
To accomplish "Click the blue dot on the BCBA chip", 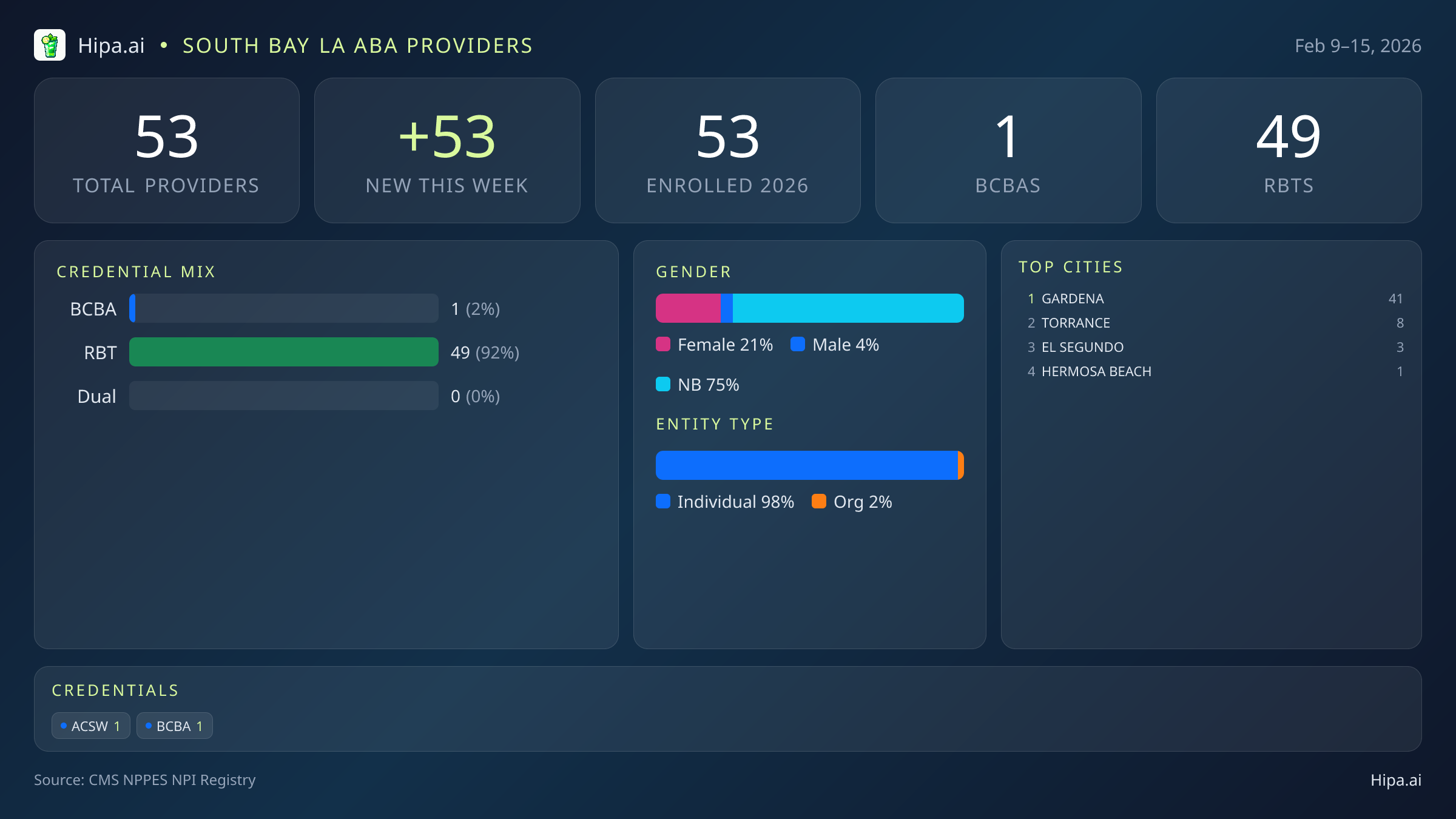I will click(x=147, y=725).
